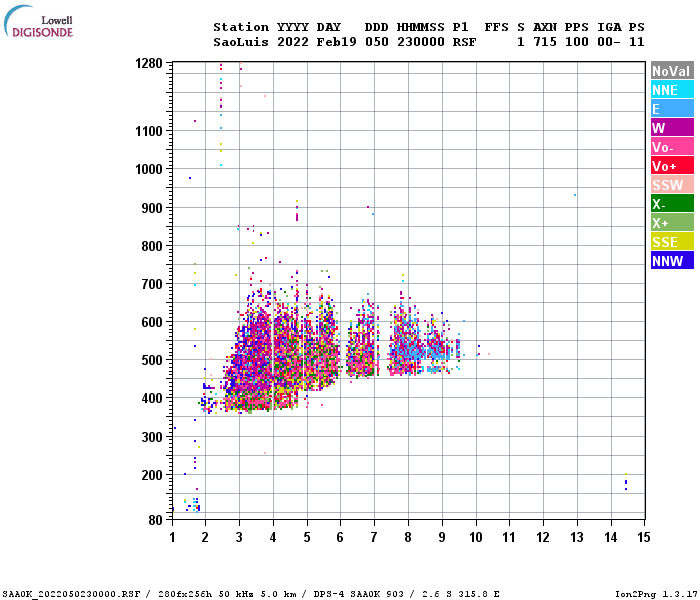Click the PPS value 100
This screenshot has width=700, height=600.
pyautogui.click(x=576, y=42)
